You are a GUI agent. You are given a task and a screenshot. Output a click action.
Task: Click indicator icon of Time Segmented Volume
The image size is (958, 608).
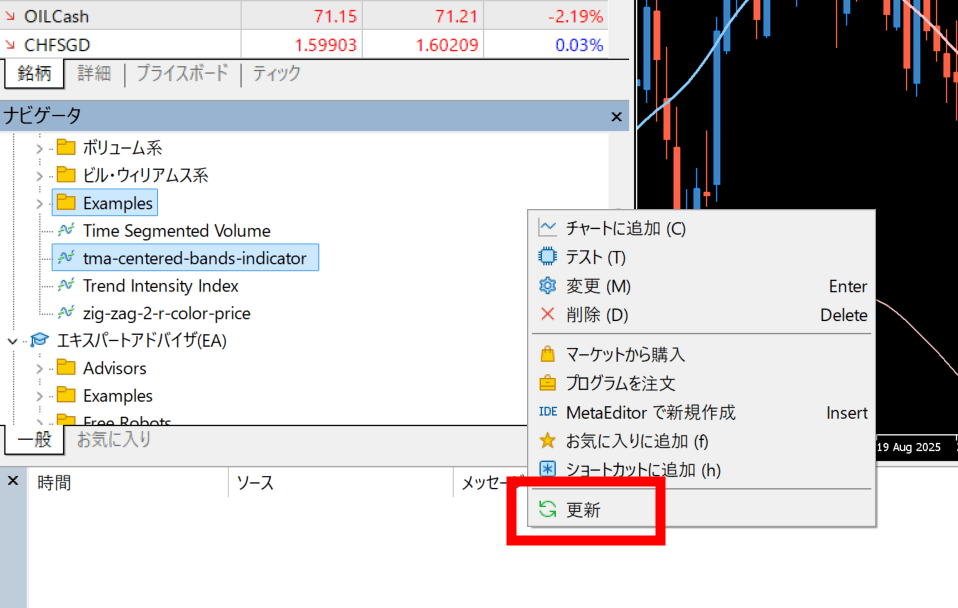66,230
